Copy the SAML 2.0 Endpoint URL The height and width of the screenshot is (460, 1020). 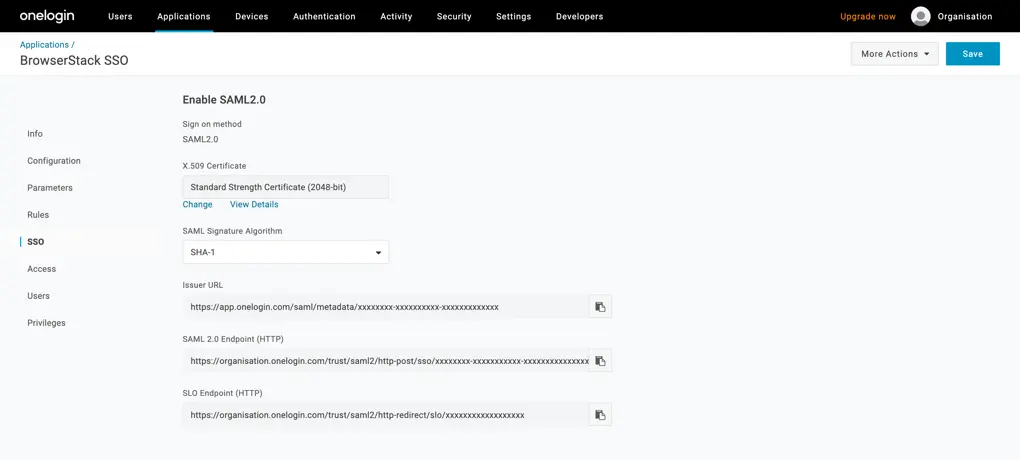pyautogui.click(x=600, y=361)
